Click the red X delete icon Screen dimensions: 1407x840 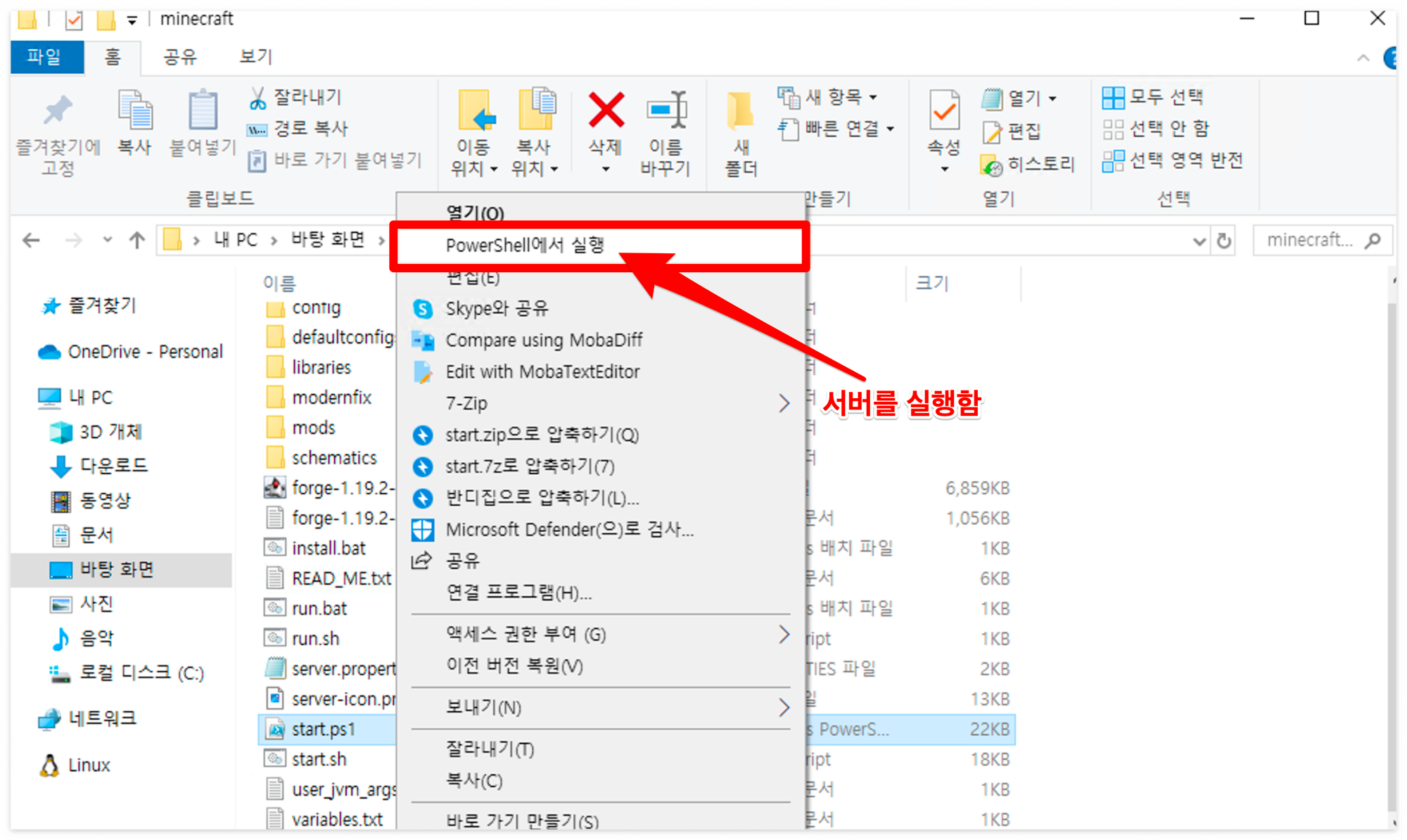[x=606, y=110]
